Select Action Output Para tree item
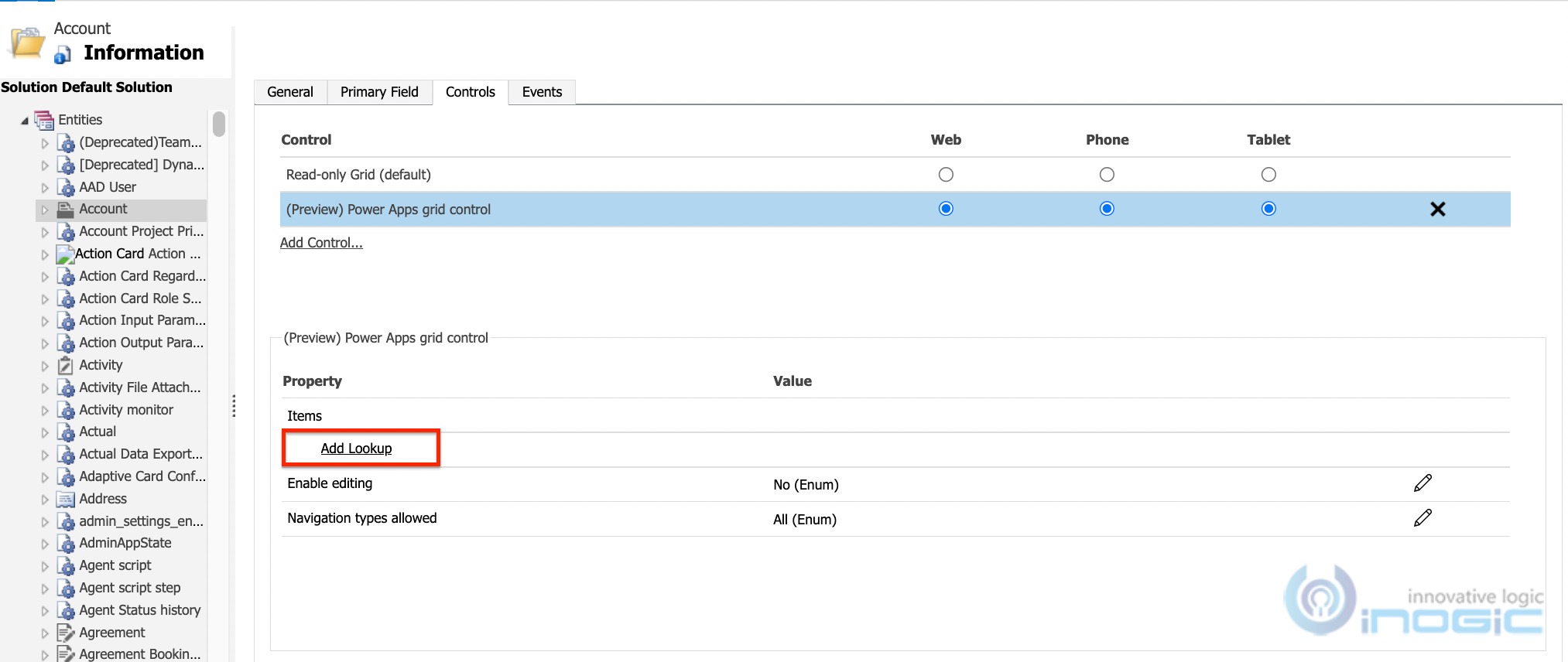Image resolution: width=1568 pixels, height=662 pixels. (141, 343)
